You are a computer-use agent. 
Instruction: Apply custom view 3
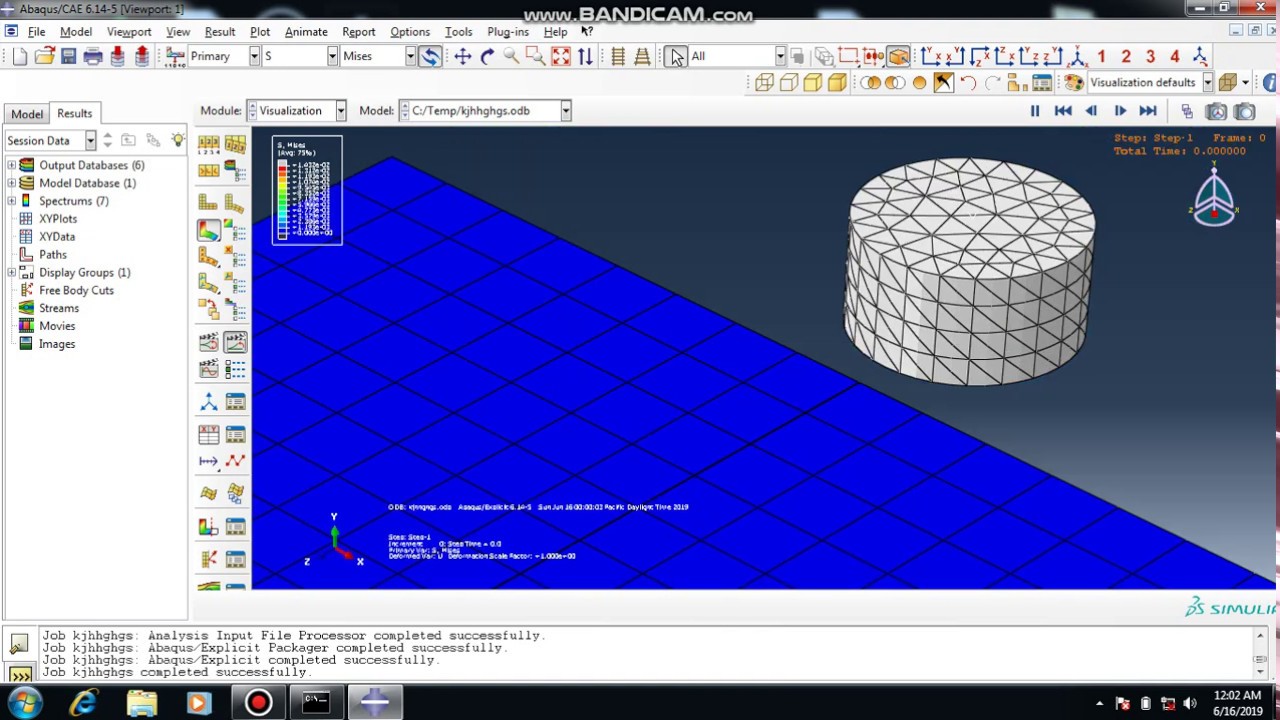[x=1151, y=57]
